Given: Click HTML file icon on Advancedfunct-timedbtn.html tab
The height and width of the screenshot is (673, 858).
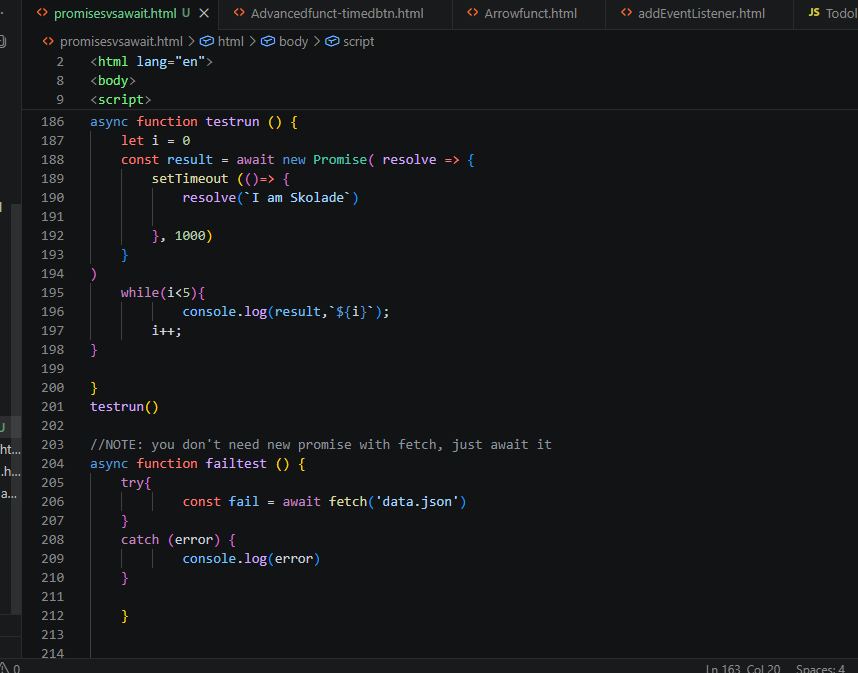Looking at the screenshot, I should (239, 13).
